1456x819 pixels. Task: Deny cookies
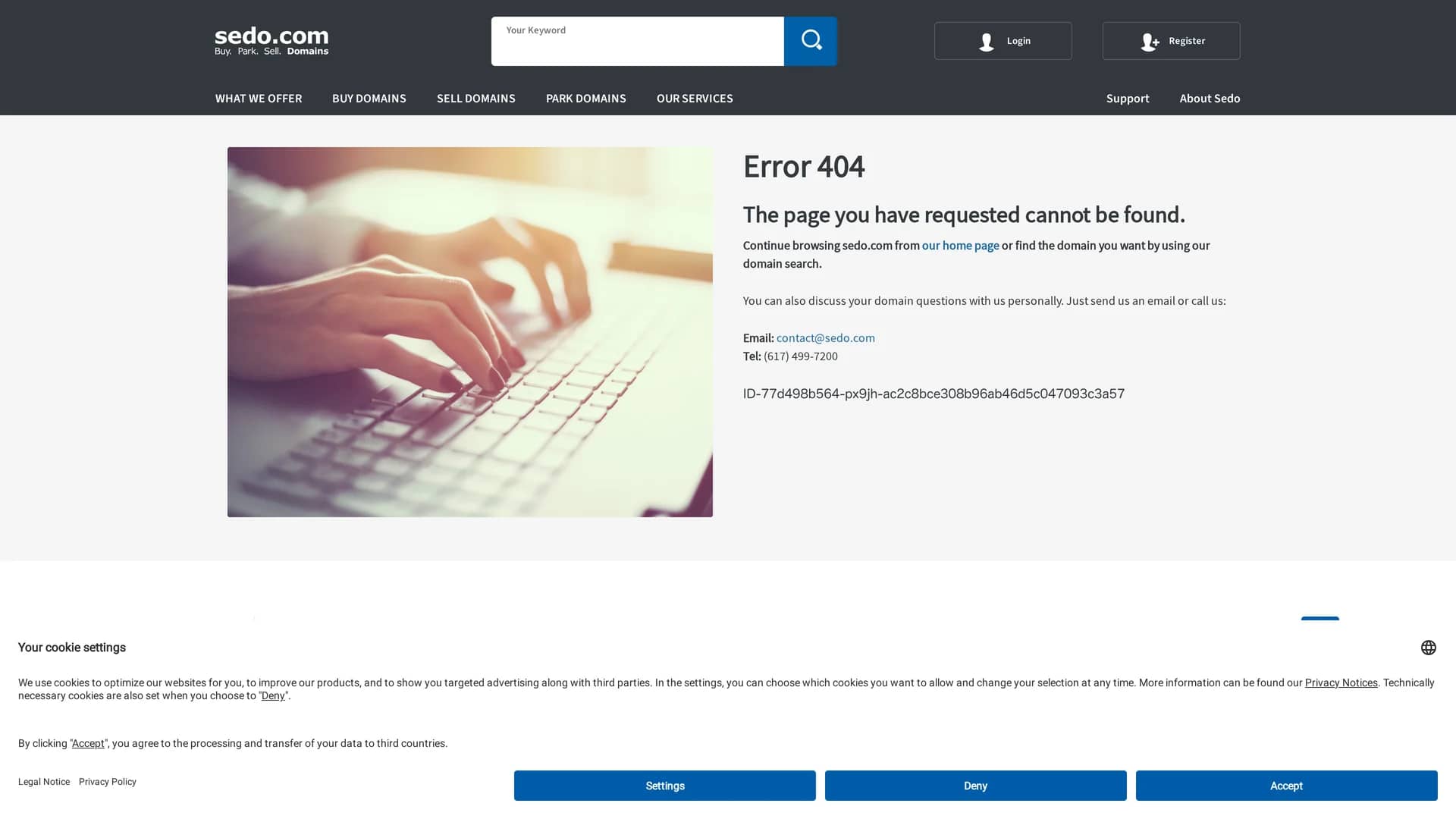pyautogui.click(x=975, y=786)
